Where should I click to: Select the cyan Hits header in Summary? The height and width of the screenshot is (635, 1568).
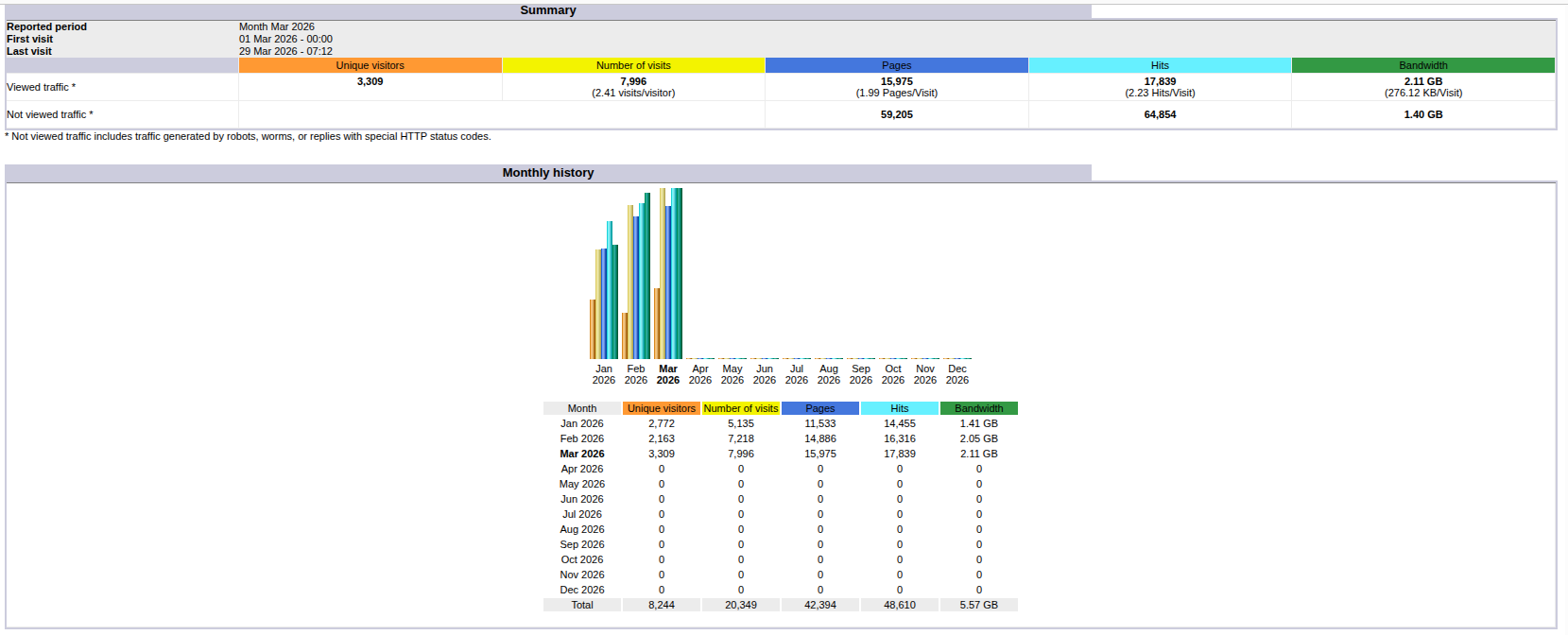1160,65
